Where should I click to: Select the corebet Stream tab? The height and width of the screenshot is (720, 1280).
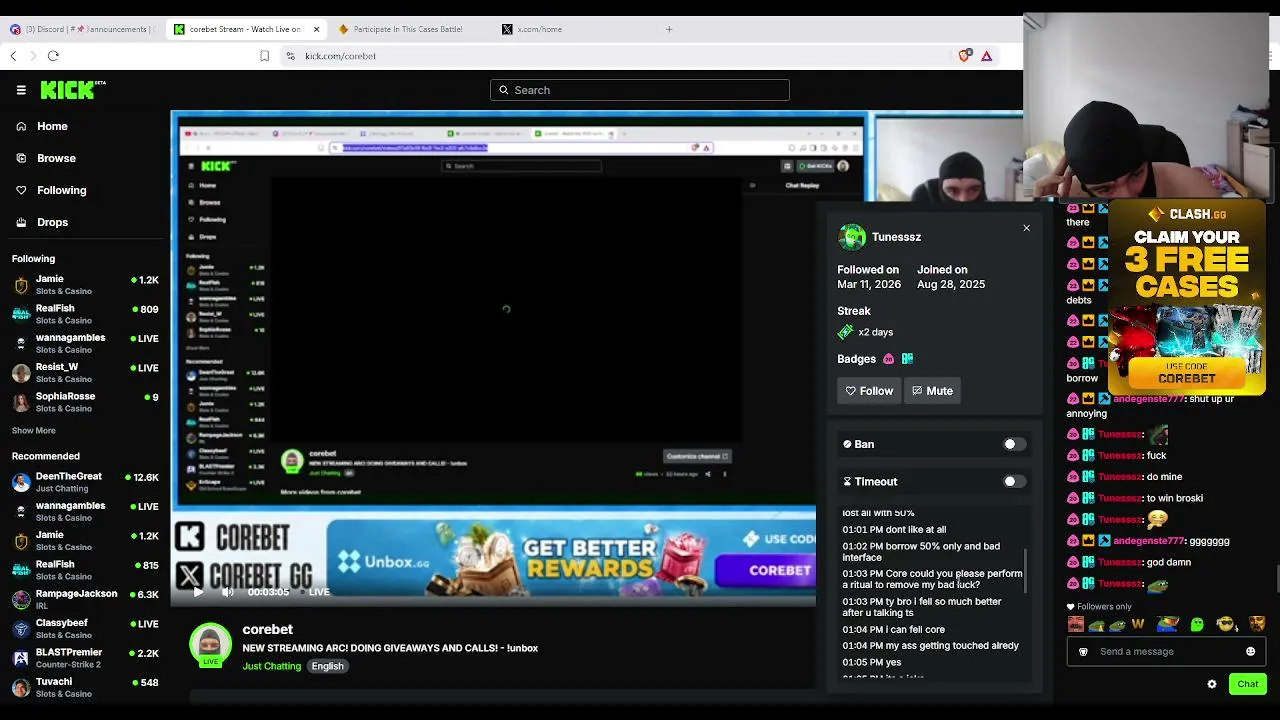(x=246, y=29)
